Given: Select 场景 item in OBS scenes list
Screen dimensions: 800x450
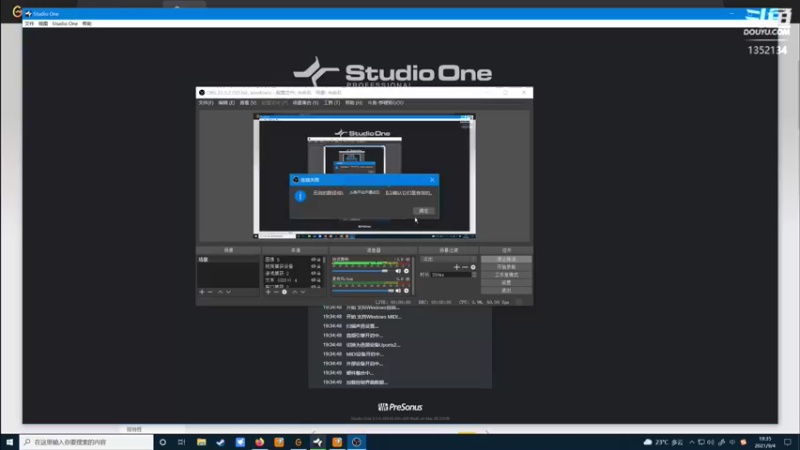Looking at the screenshot, I should coord(228,260).
